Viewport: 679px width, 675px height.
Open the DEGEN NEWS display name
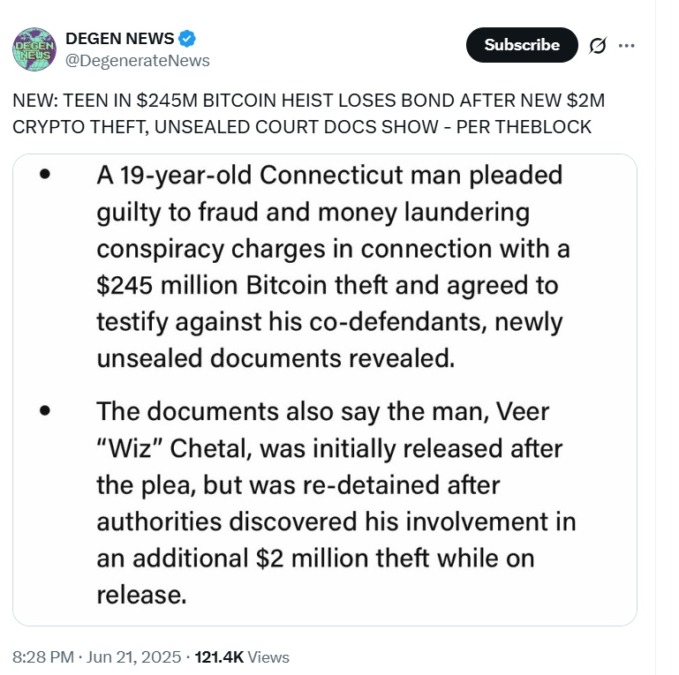tap(120, 39)
